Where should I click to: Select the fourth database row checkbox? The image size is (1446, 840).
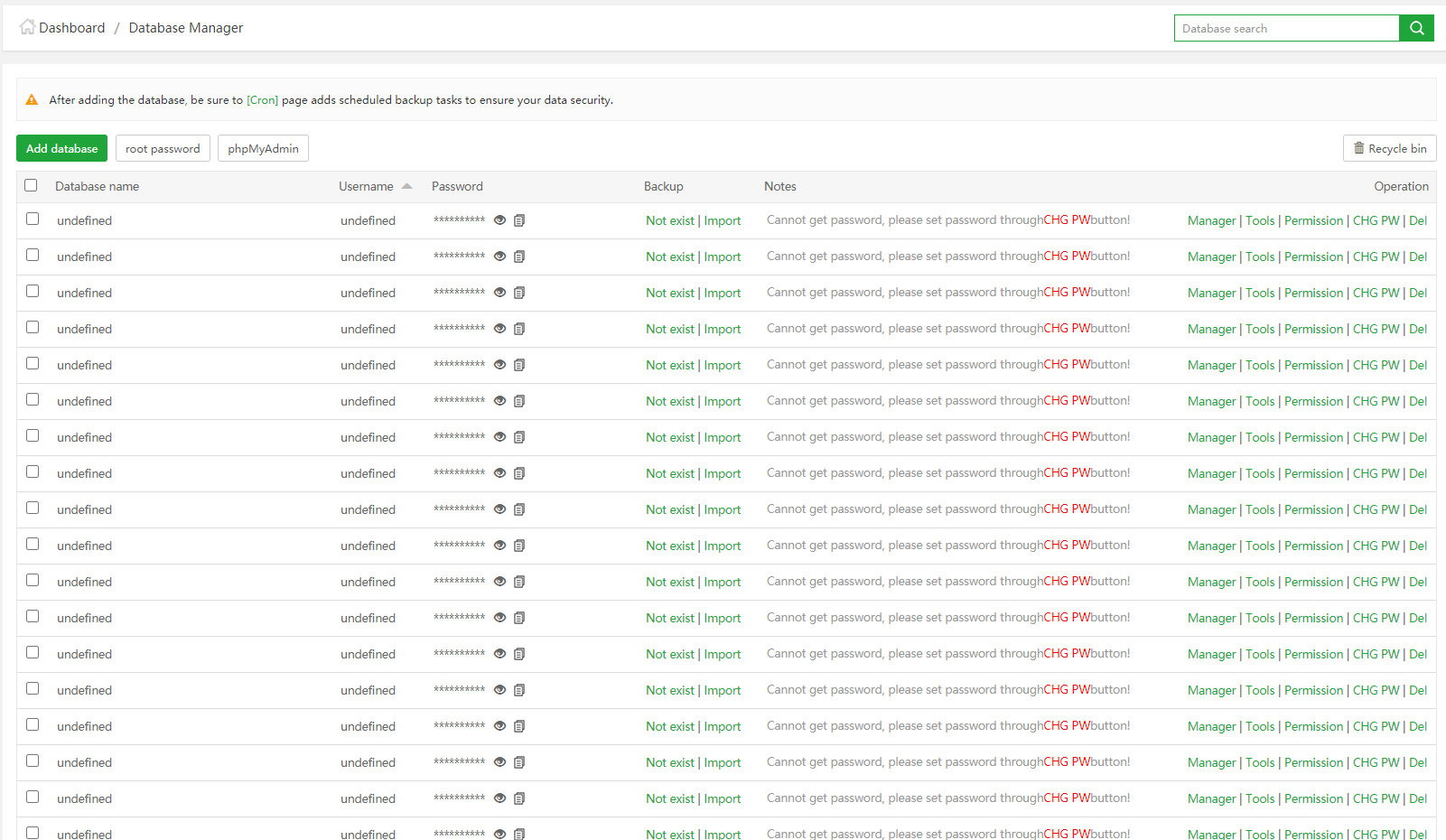click(33, 327)
